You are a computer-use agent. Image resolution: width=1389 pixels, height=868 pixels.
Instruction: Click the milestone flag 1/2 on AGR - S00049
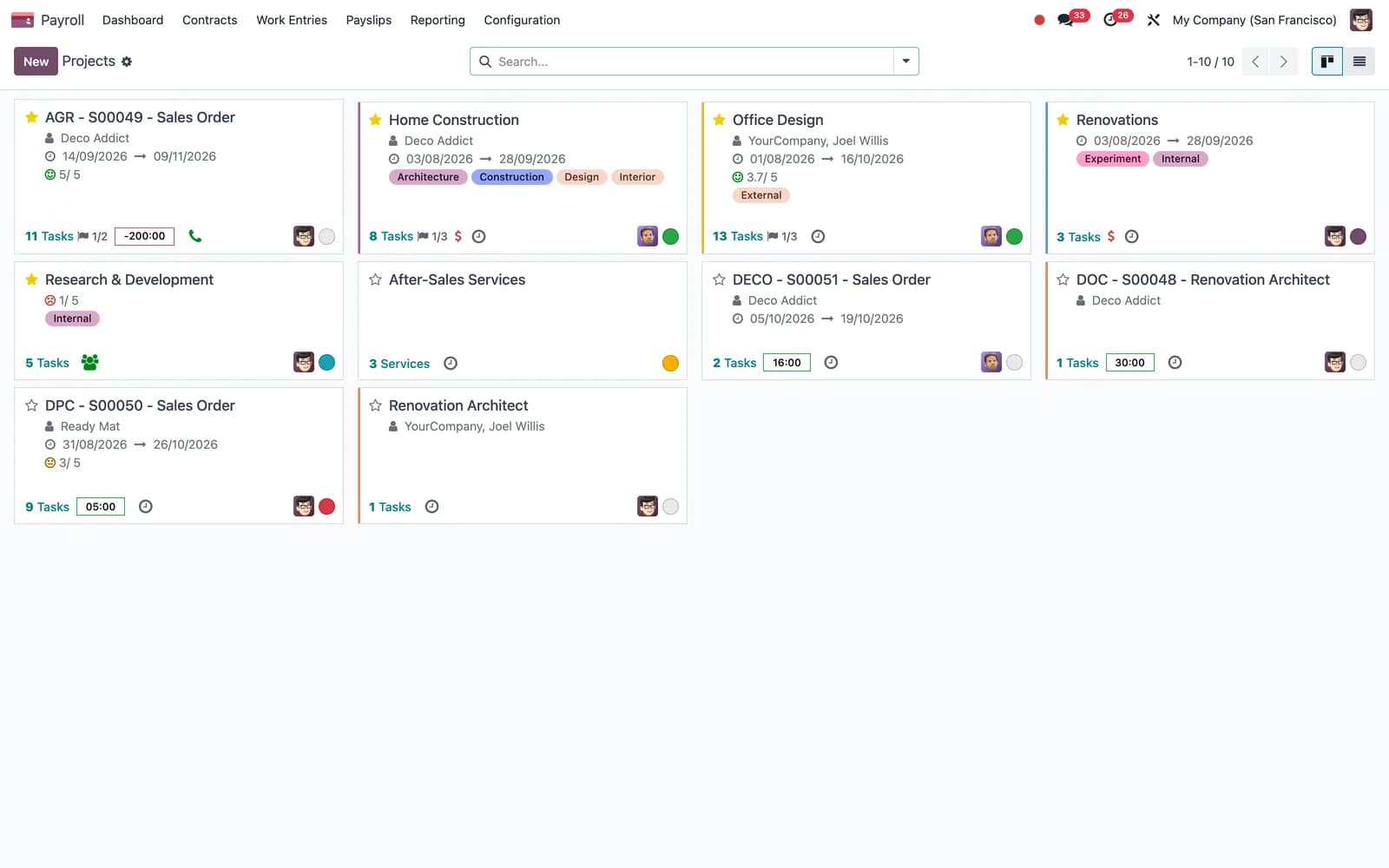(93, 236)
